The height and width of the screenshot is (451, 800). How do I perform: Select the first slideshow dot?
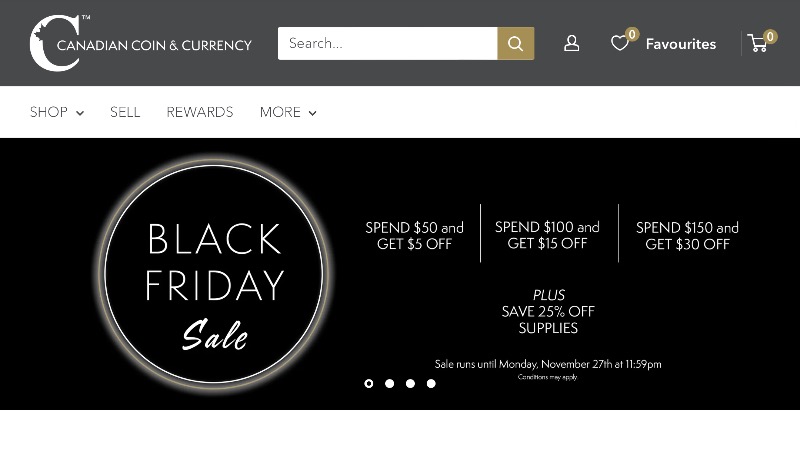tap(369, 383)
